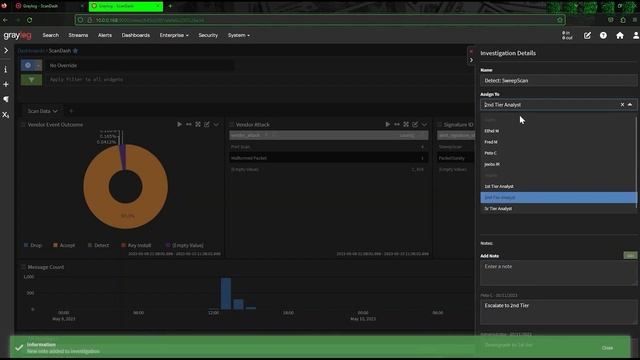
Task: Stretch the Vendor Attack widget width
Action: point(397,124)
